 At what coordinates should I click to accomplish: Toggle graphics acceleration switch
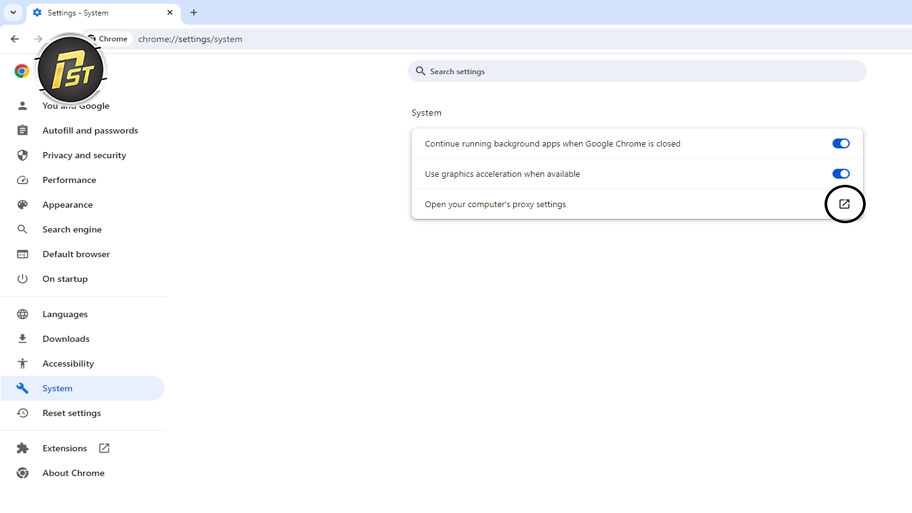pyautogui.click(x=840, y=174)
